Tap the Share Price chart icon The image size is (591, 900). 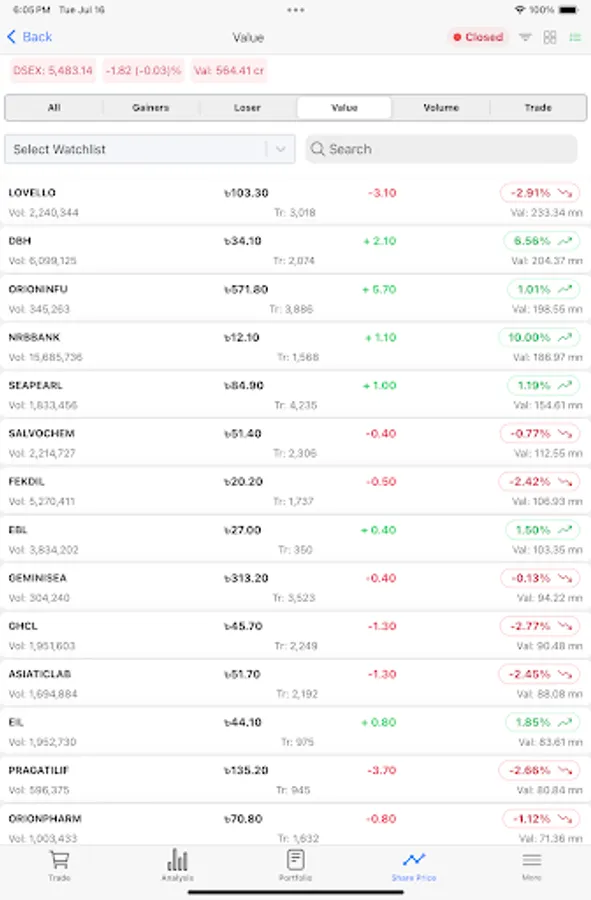(x=413, y=860)
